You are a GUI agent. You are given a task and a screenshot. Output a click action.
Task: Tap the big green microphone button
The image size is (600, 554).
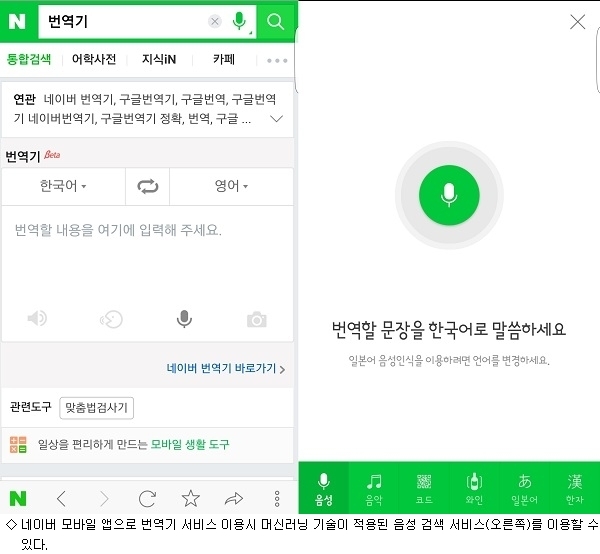coord(449,195)
